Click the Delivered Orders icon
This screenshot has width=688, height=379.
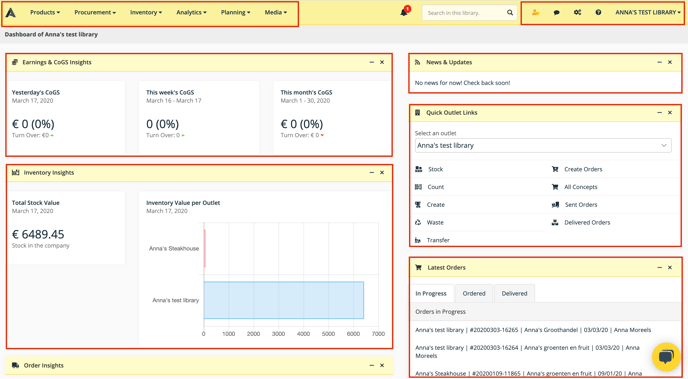(555, 222)
